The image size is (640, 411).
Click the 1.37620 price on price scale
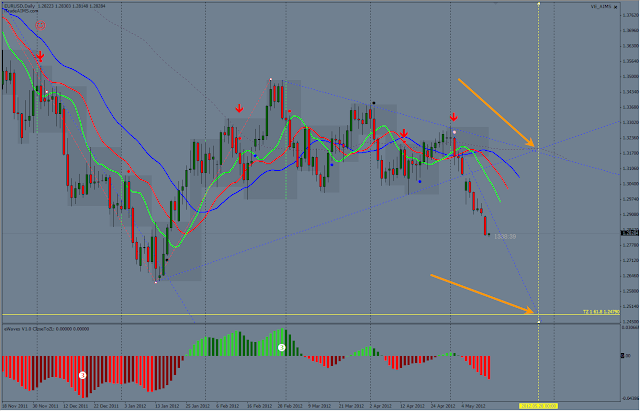(x=630, y=15)
